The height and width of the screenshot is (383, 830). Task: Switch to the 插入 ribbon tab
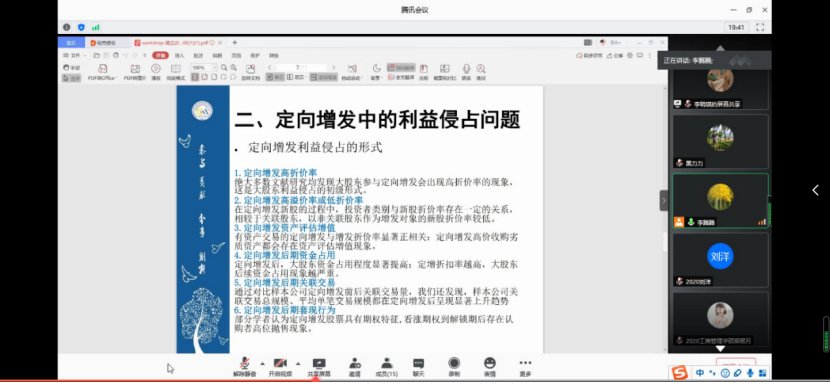tap(179, 56)
